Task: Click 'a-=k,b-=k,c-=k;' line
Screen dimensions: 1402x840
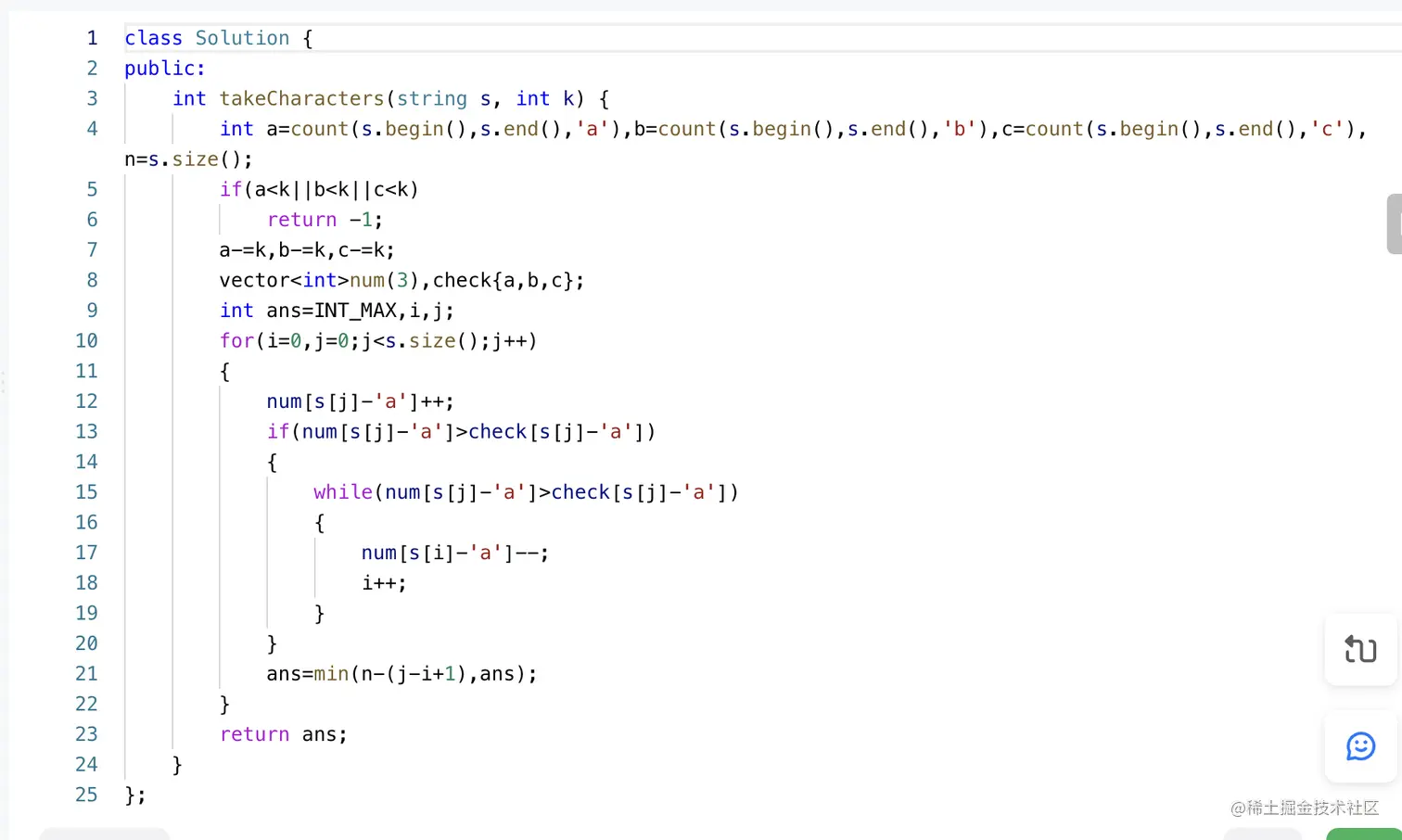Action: point(307,250)
